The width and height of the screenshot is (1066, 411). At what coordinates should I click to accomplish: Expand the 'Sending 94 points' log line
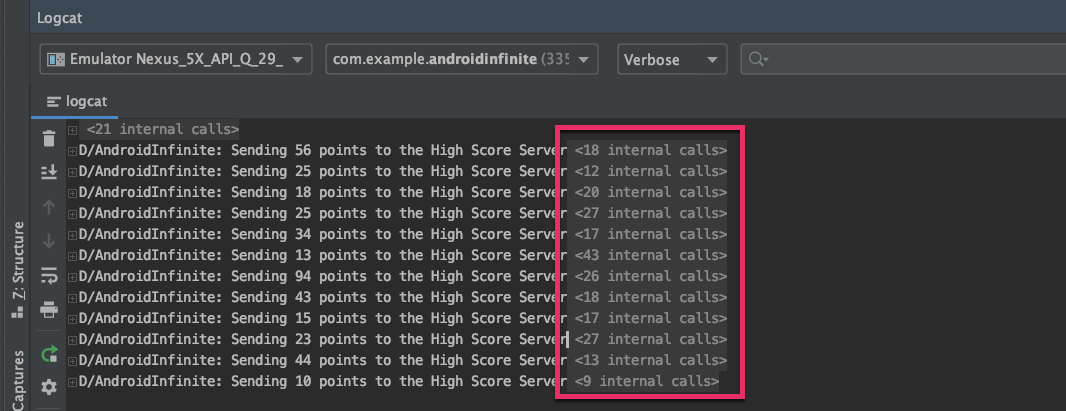pyautogui.click(x=72, y=276)
